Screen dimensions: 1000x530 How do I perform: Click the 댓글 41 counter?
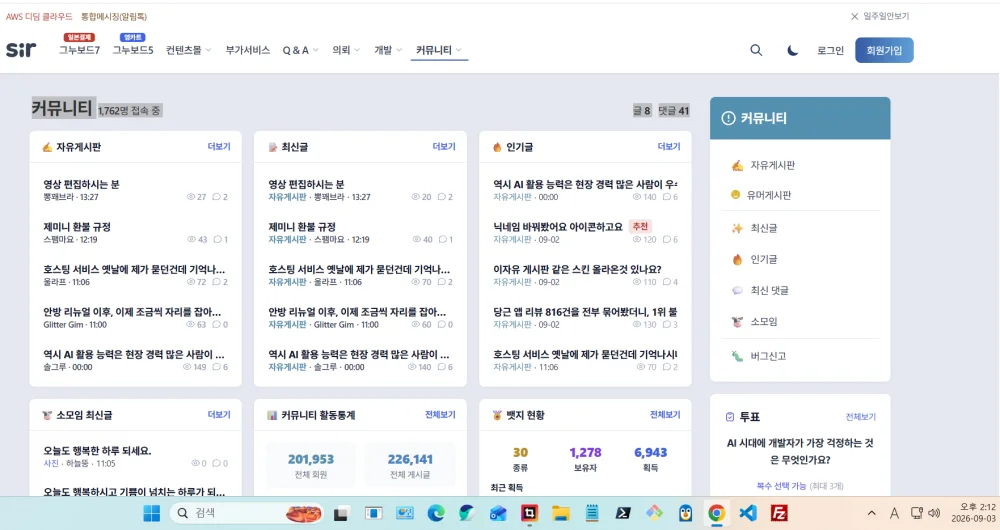click(x=673, y=110)
